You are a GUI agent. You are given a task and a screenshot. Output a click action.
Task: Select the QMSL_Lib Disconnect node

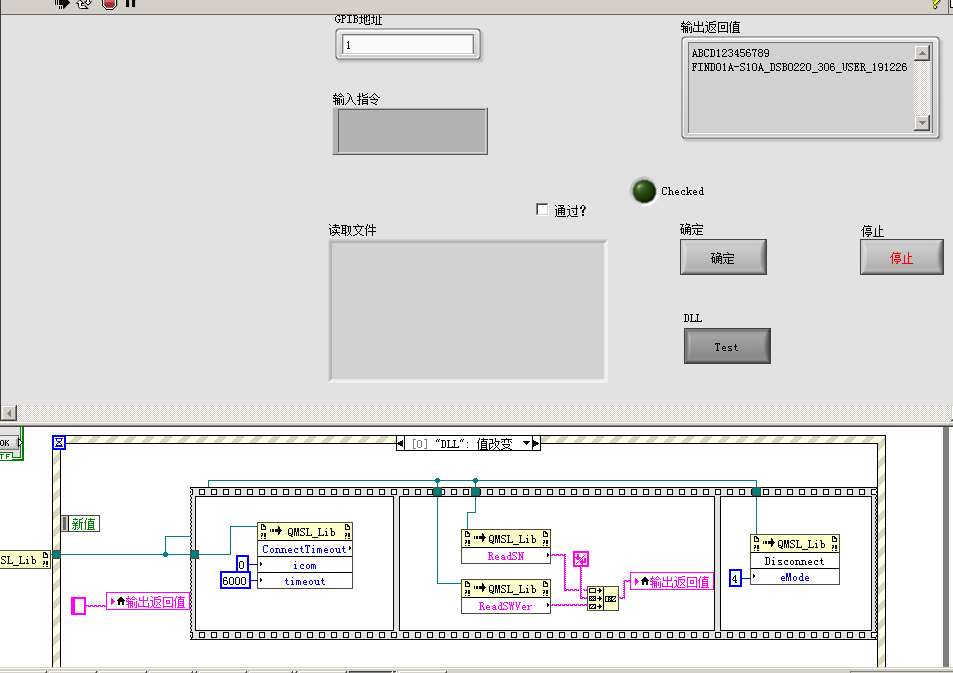pos(794,560)
